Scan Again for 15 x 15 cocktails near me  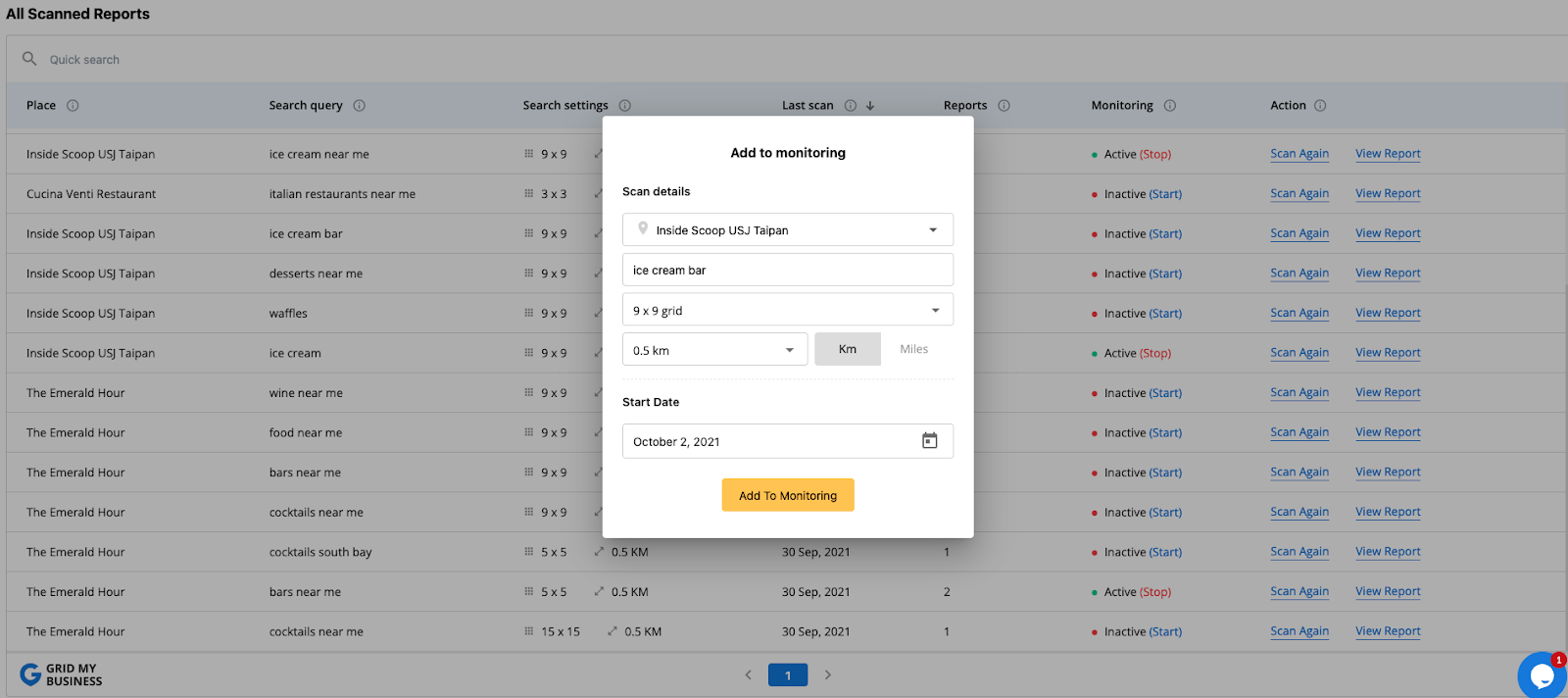1299,631
